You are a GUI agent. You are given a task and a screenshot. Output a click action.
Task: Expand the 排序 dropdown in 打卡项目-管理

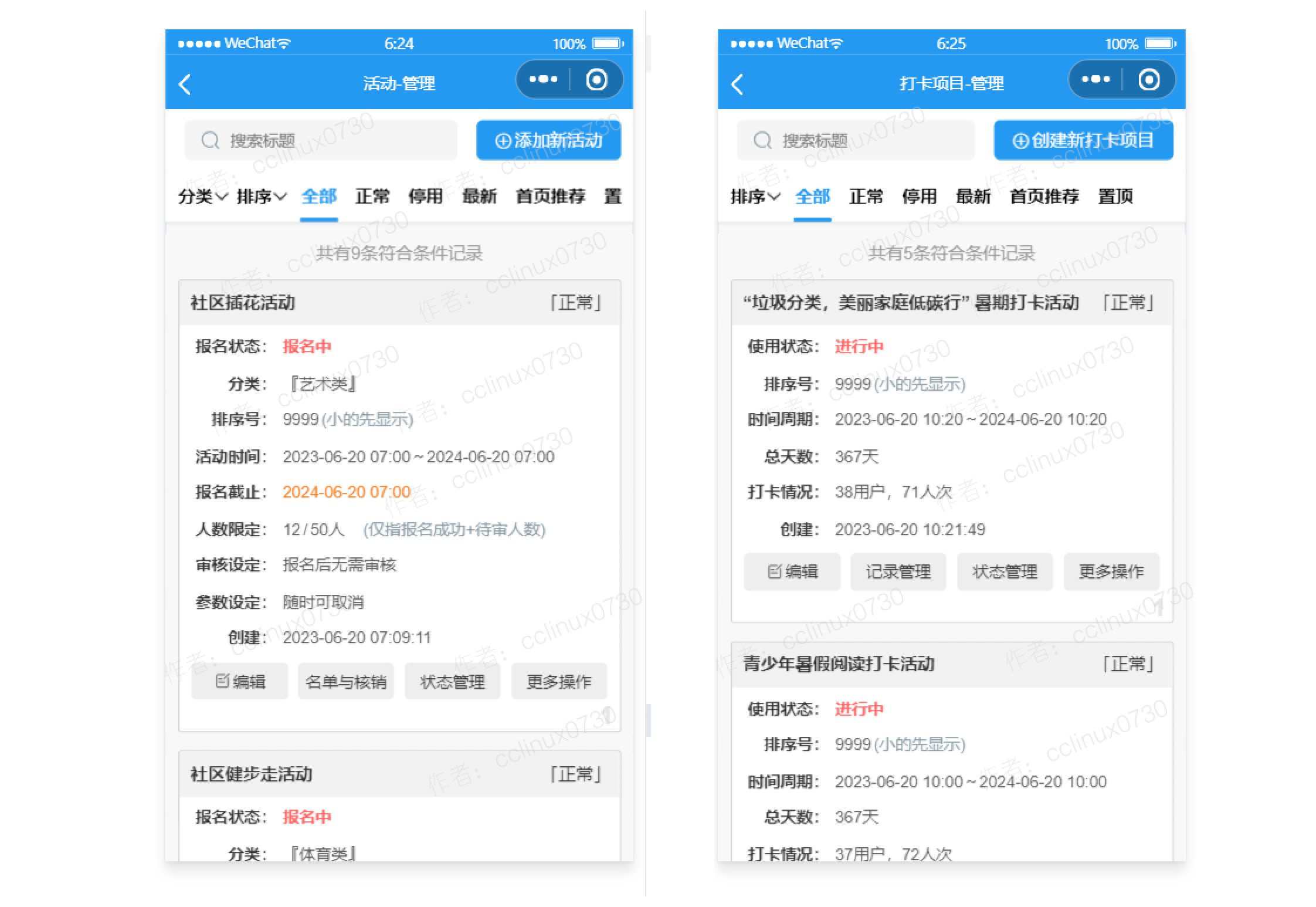click(x=755, y=196)
